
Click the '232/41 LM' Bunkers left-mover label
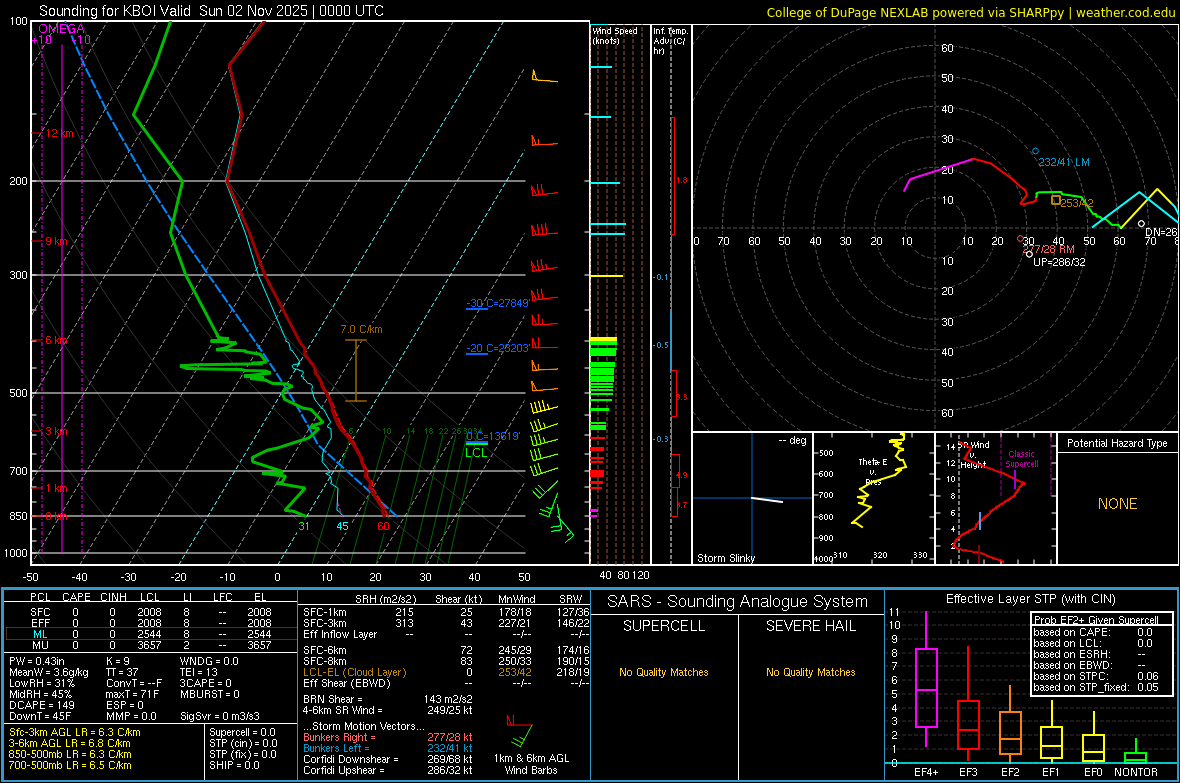pyautogui.click(x=1063, y=162)
